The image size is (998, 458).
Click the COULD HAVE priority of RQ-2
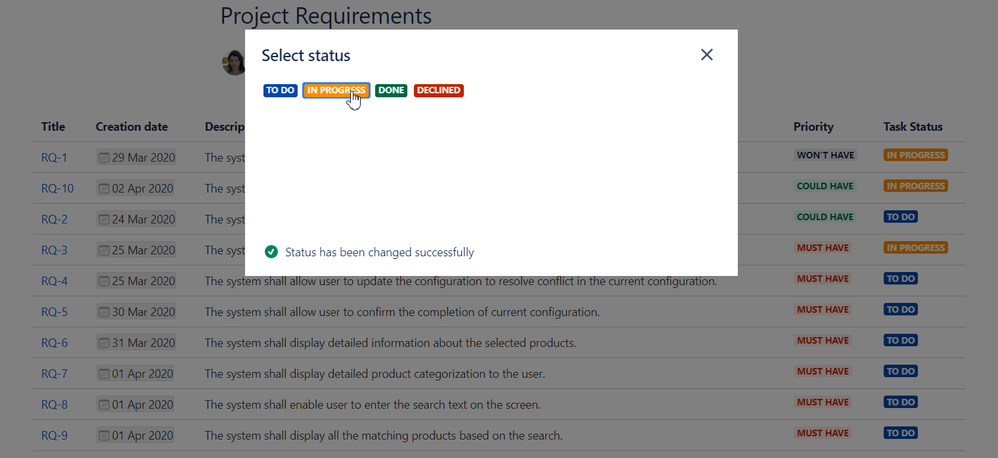pos(825,217)
